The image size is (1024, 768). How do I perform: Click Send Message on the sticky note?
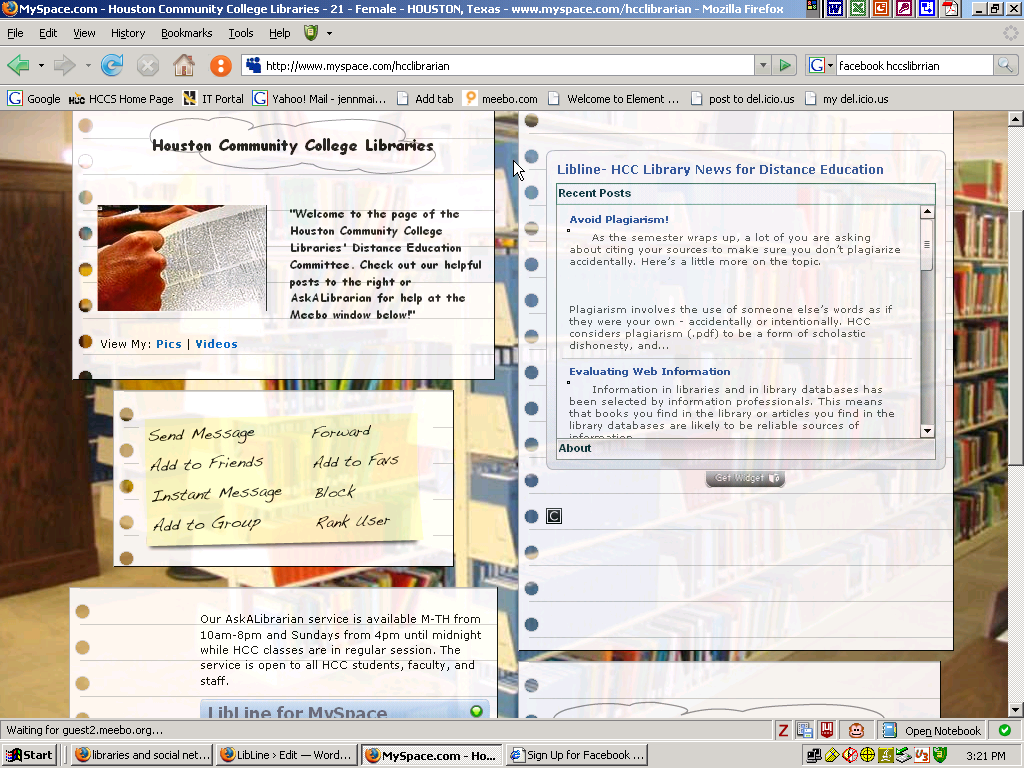(x=201, y=434)
